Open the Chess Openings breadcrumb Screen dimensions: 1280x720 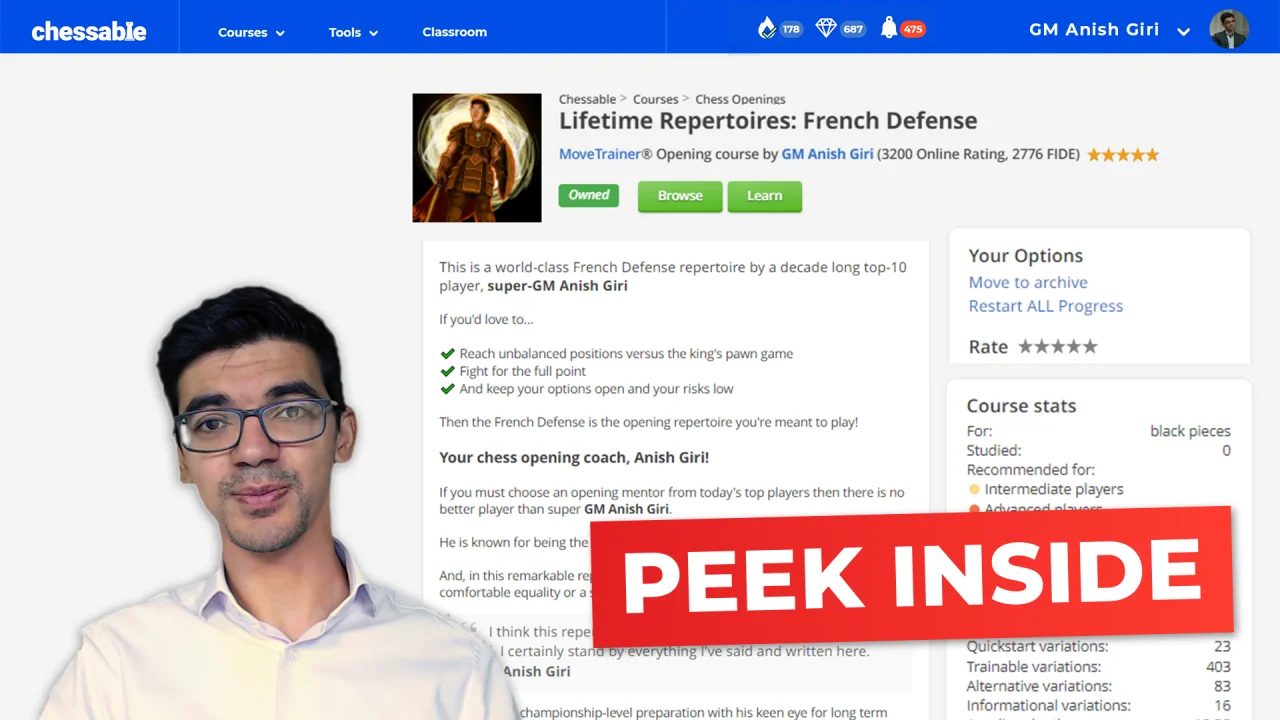740,99
